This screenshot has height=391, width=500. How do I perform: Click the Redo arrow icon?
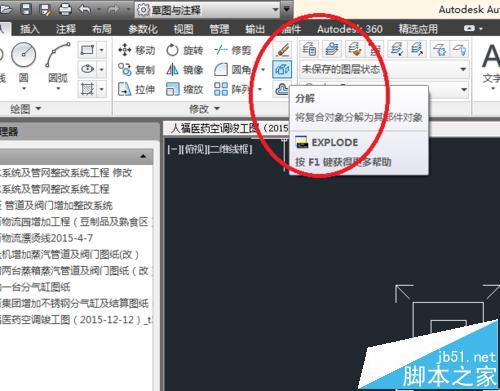click(x=113, y=10)
